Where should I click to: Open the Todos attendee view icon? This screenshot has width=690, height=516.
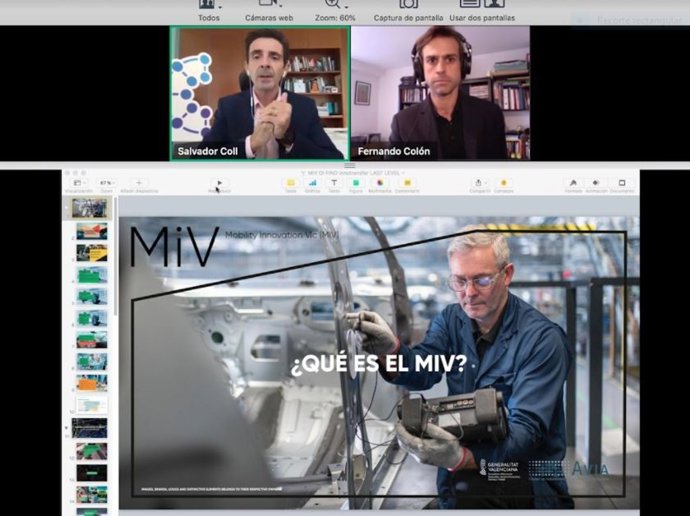tap(206, 4)
